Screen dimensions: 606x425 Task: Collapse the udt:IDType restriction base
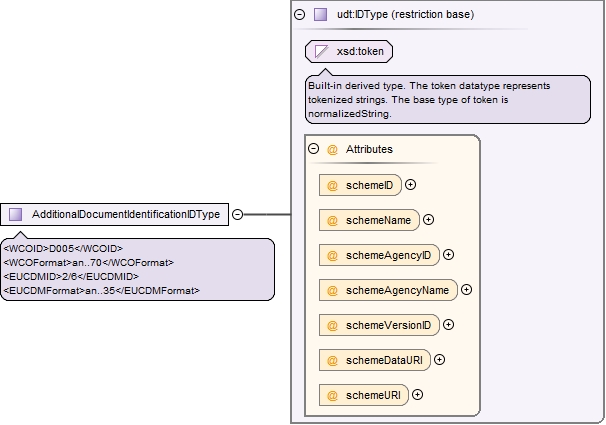pos(300,15)
